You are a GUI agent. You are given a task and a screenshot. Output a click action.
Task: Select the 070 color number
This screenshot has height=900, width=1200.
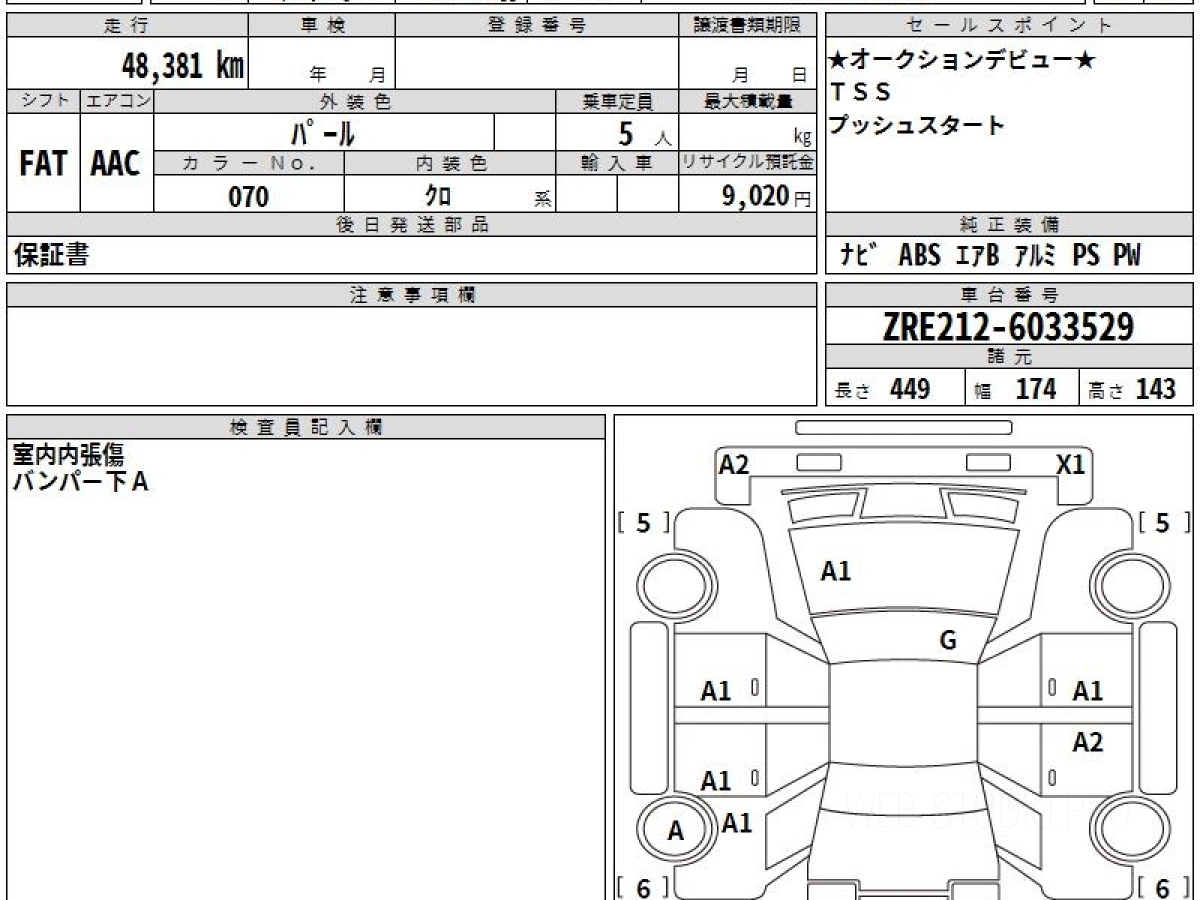pyautogui.click(x=249, y=196)
